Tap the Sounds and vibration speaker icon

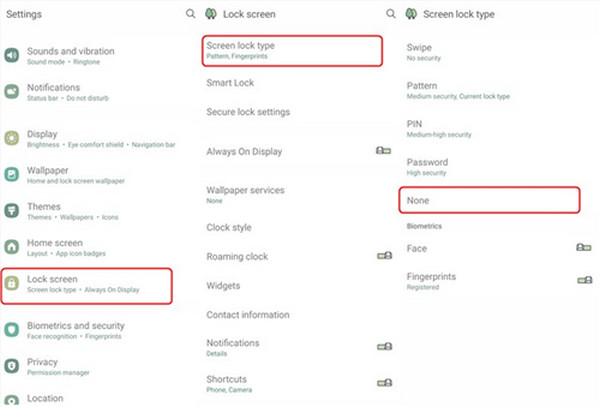pos(11,55)
